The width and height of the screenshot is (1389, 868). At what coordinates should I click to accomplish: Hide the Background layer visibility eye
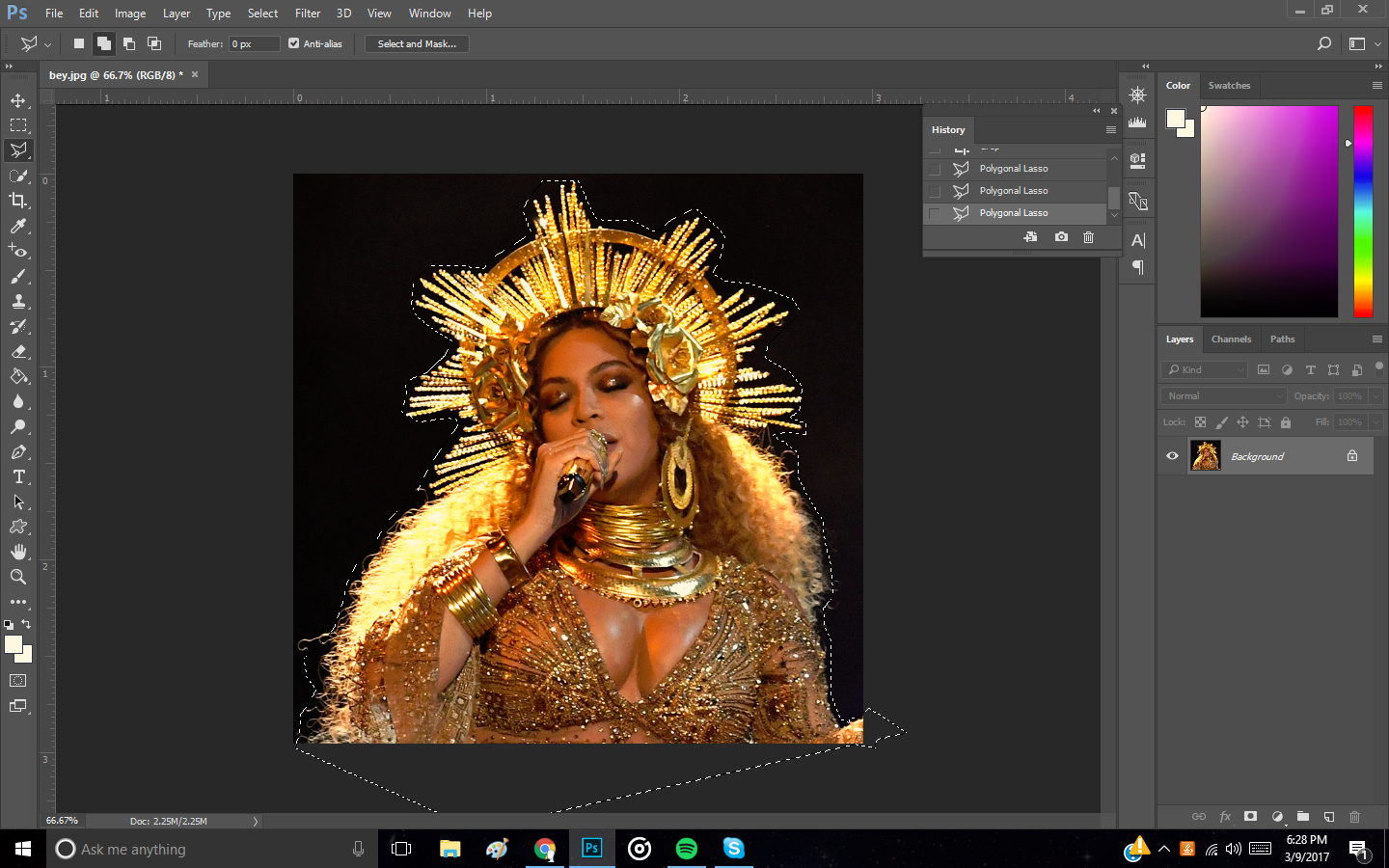[1172, 456]
